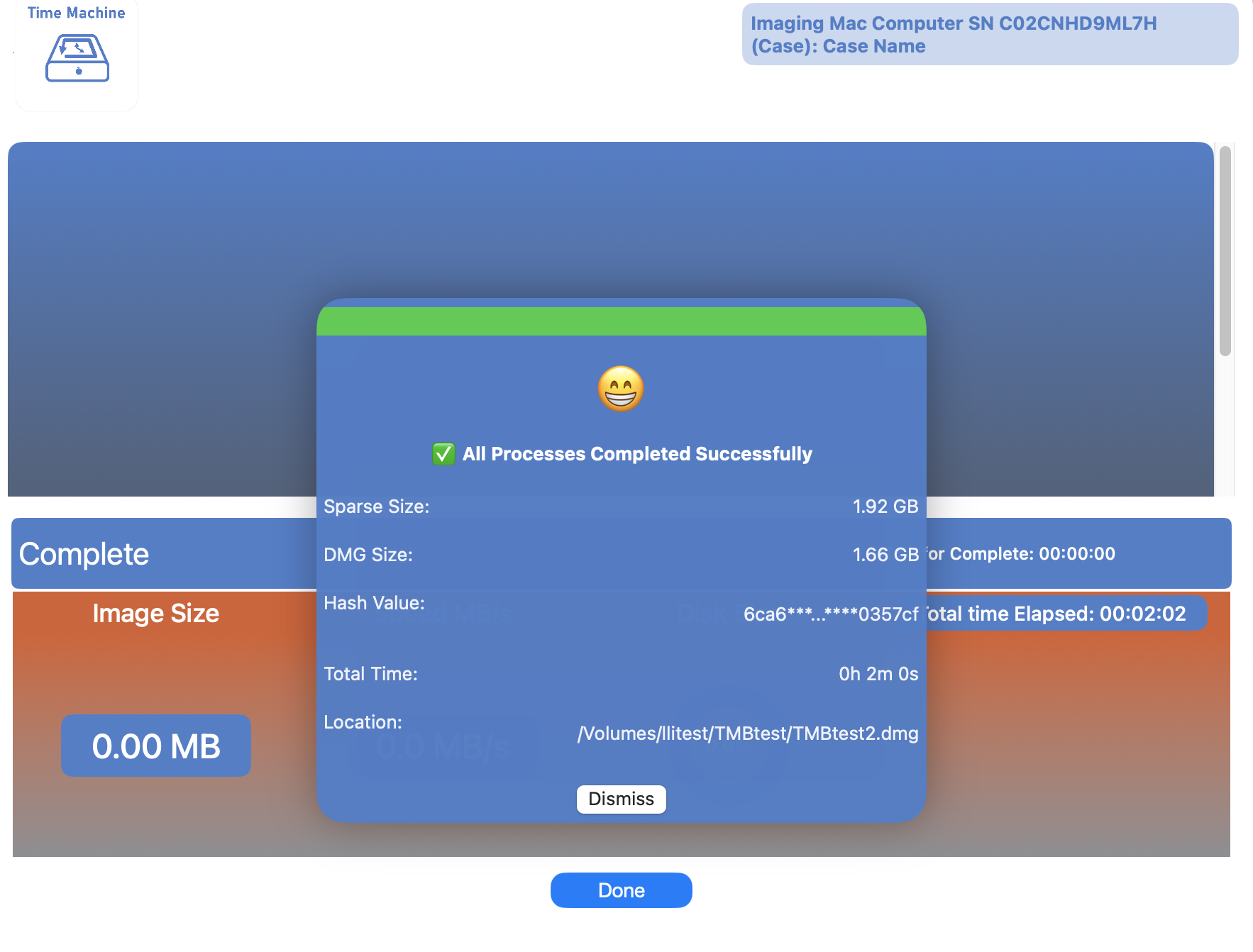Click the TMBtest2.dmg location path
Viewport: 1253px width, 952px height.
coord(747,734)
